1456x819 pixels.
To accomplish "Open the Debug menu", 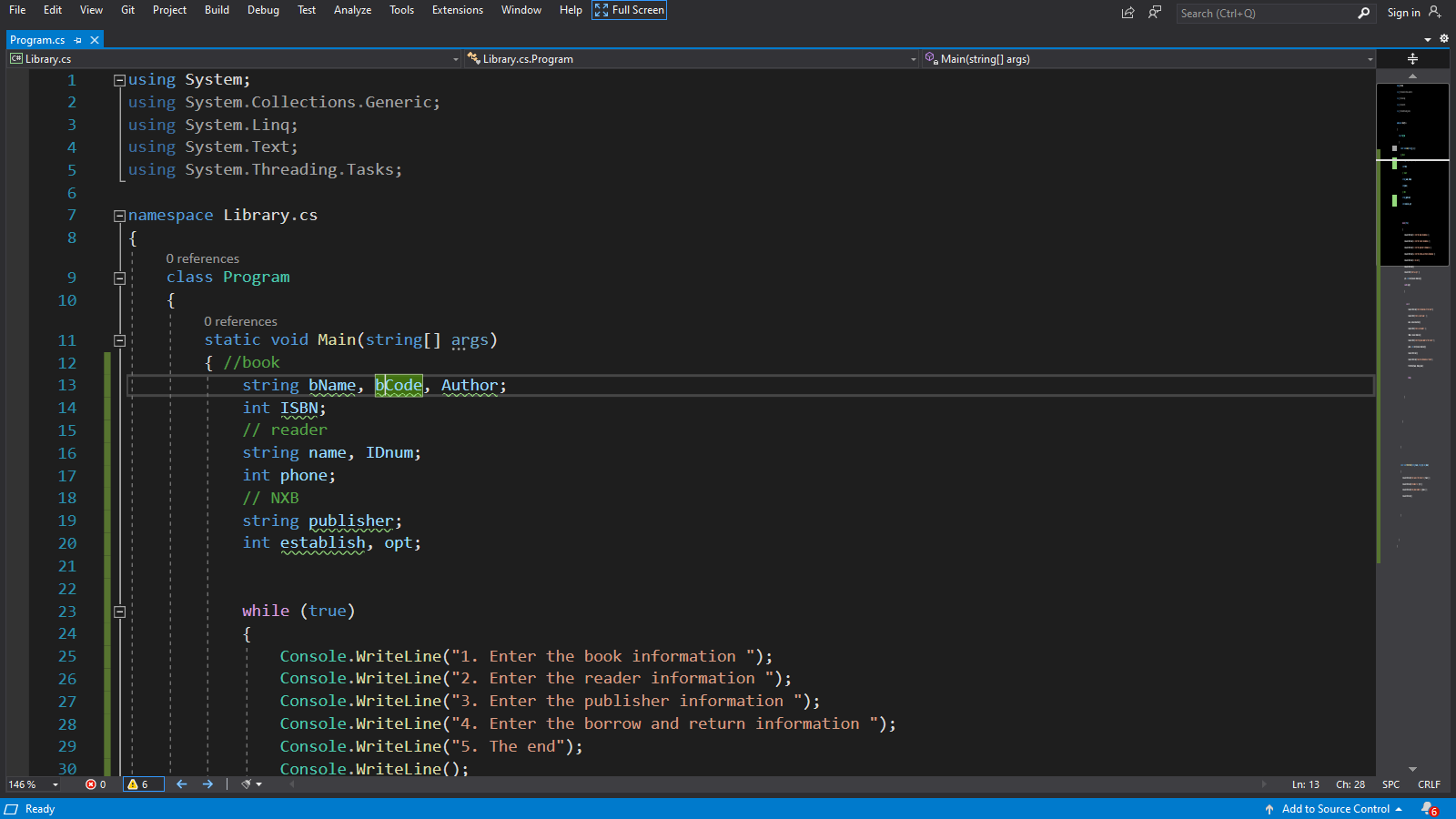I will (263, 10).
